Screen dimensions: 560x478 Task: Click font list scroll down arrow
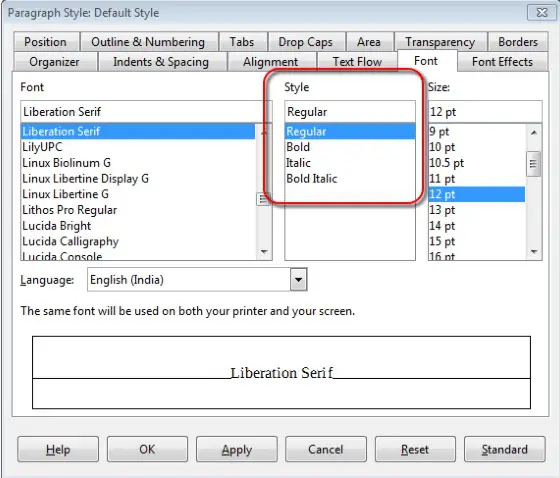point(264,252)
